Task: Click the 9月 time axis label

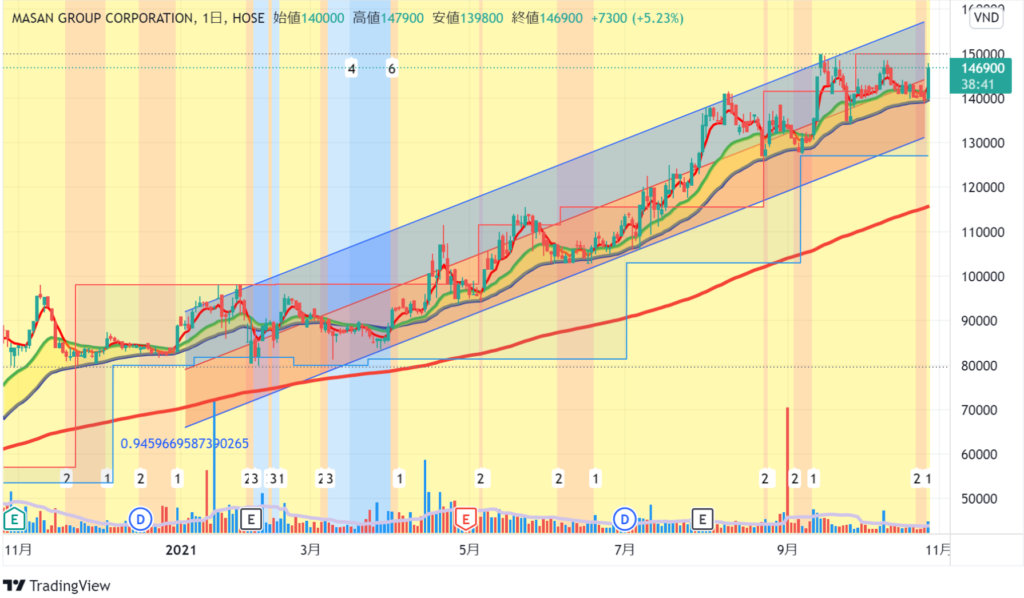Action: [787, 550]
